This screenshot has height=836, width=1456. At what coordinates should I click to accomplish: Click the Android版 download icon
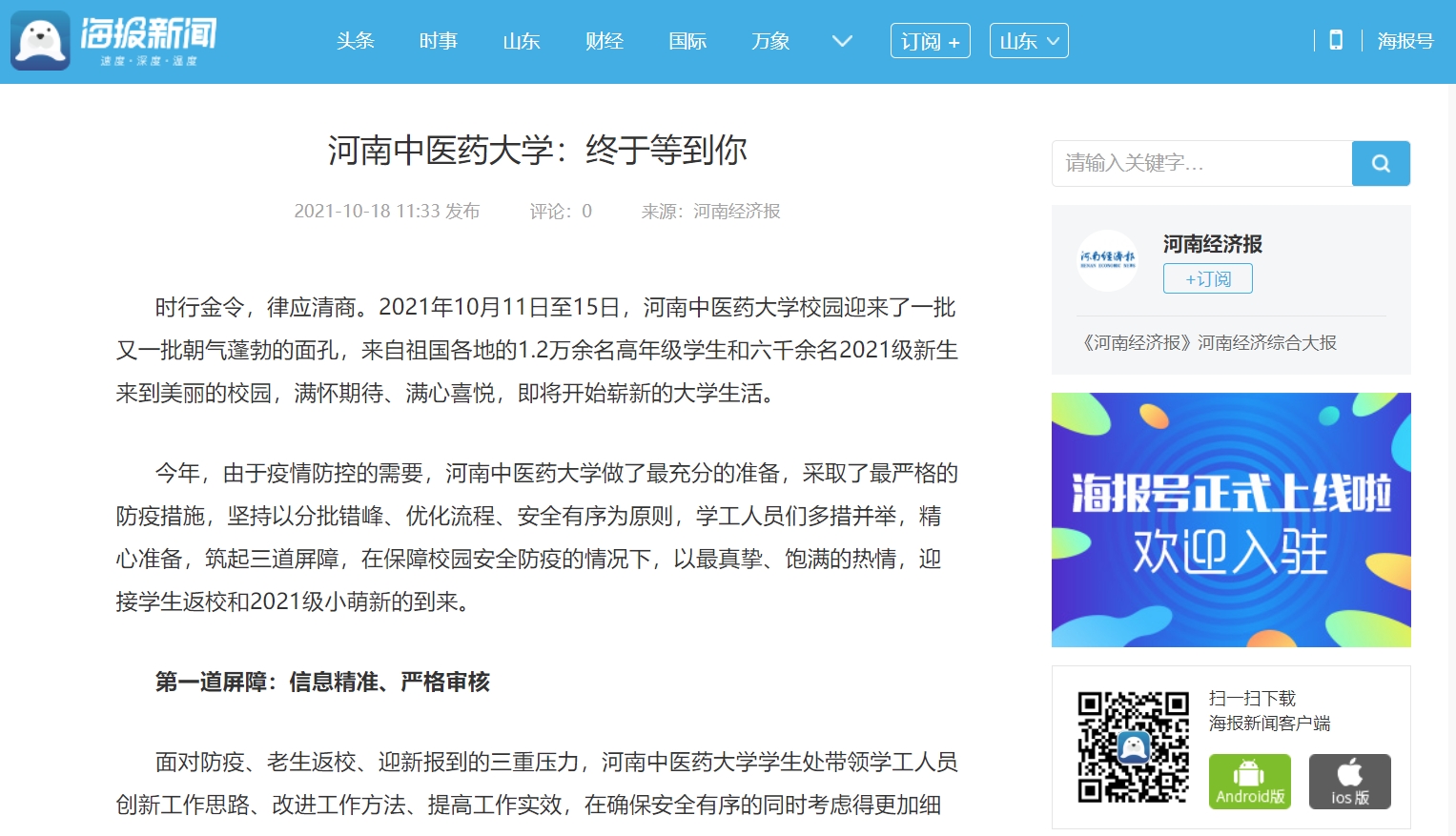[x=1249, y=781]
